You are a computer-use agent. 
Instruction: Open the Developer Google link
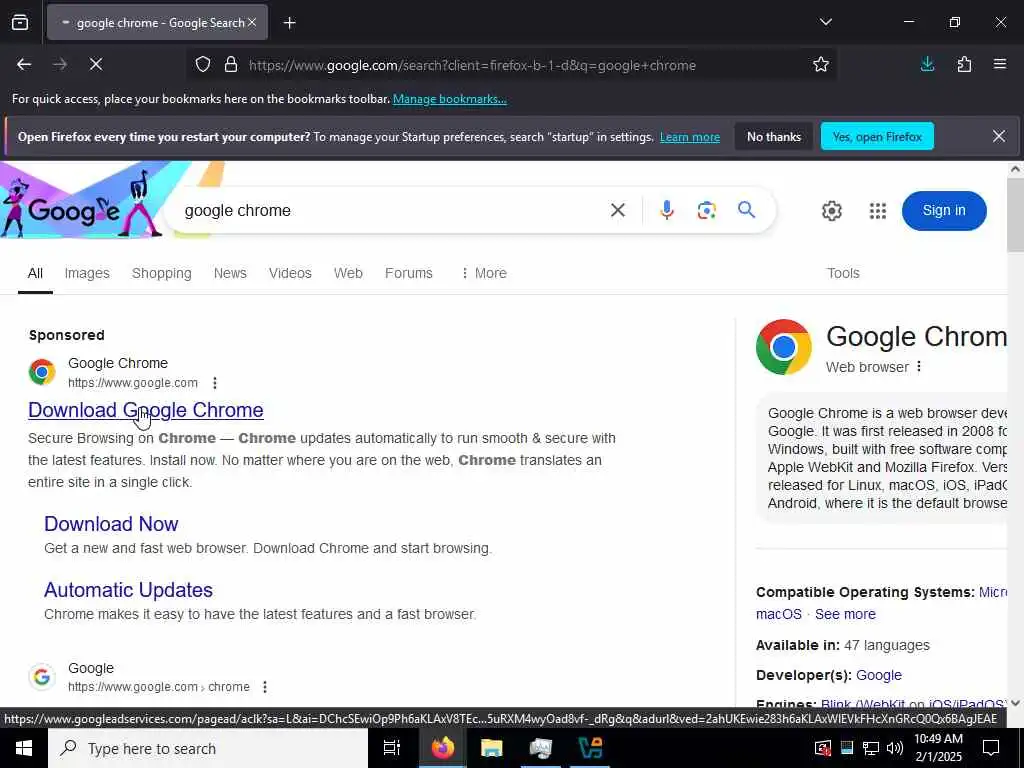878,675
